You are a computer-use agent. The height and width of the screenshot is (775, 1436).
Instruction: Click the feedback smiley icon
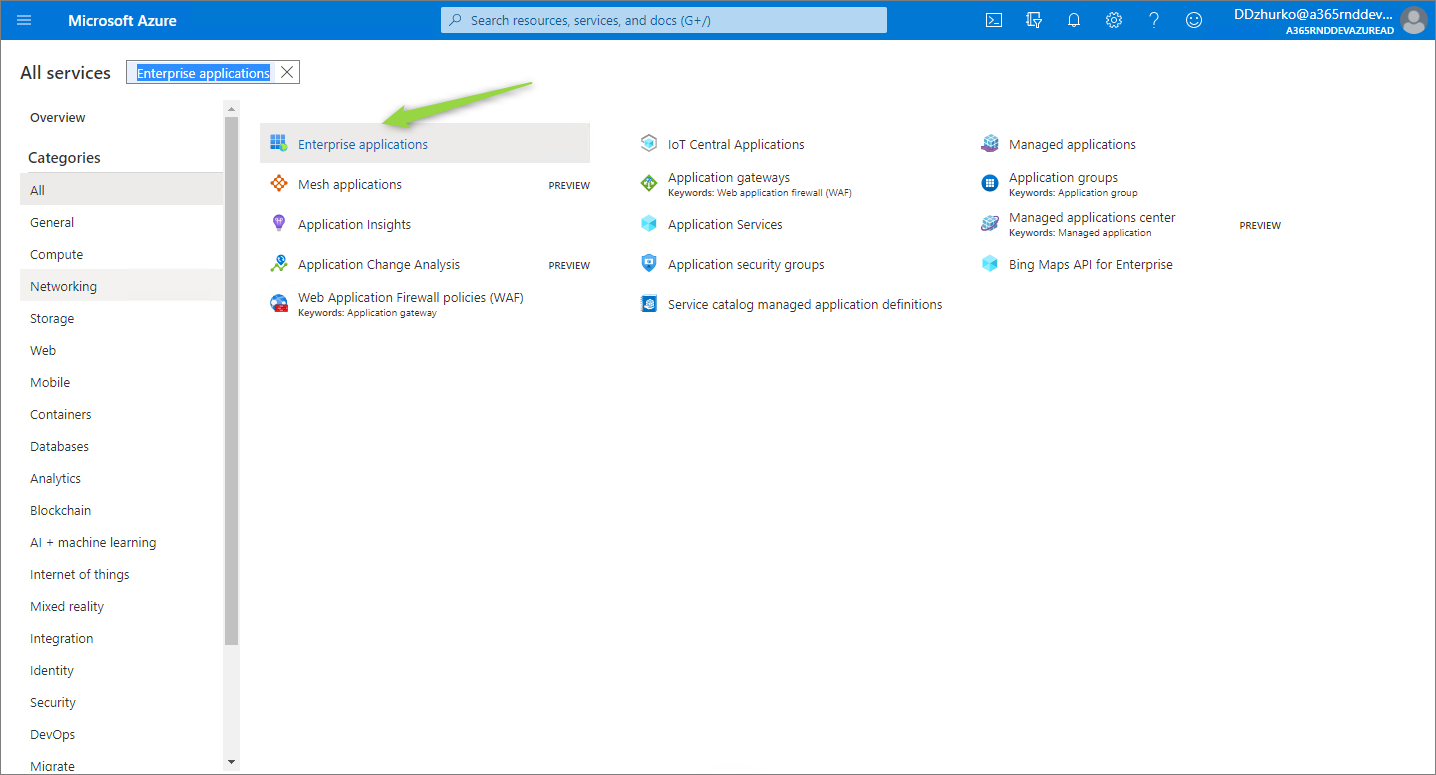1194,20
